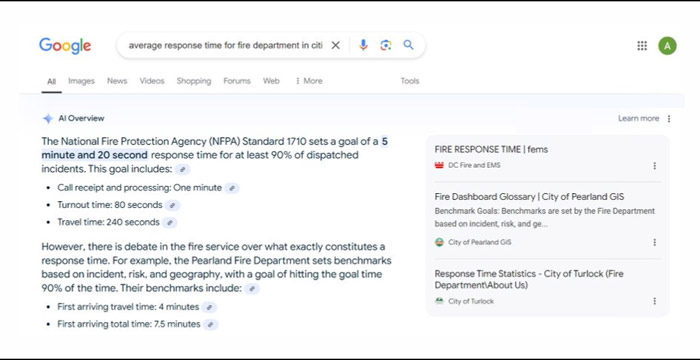This screenshot has width=700, height=360.
Task: Open the Tools button
Action: 409,81
